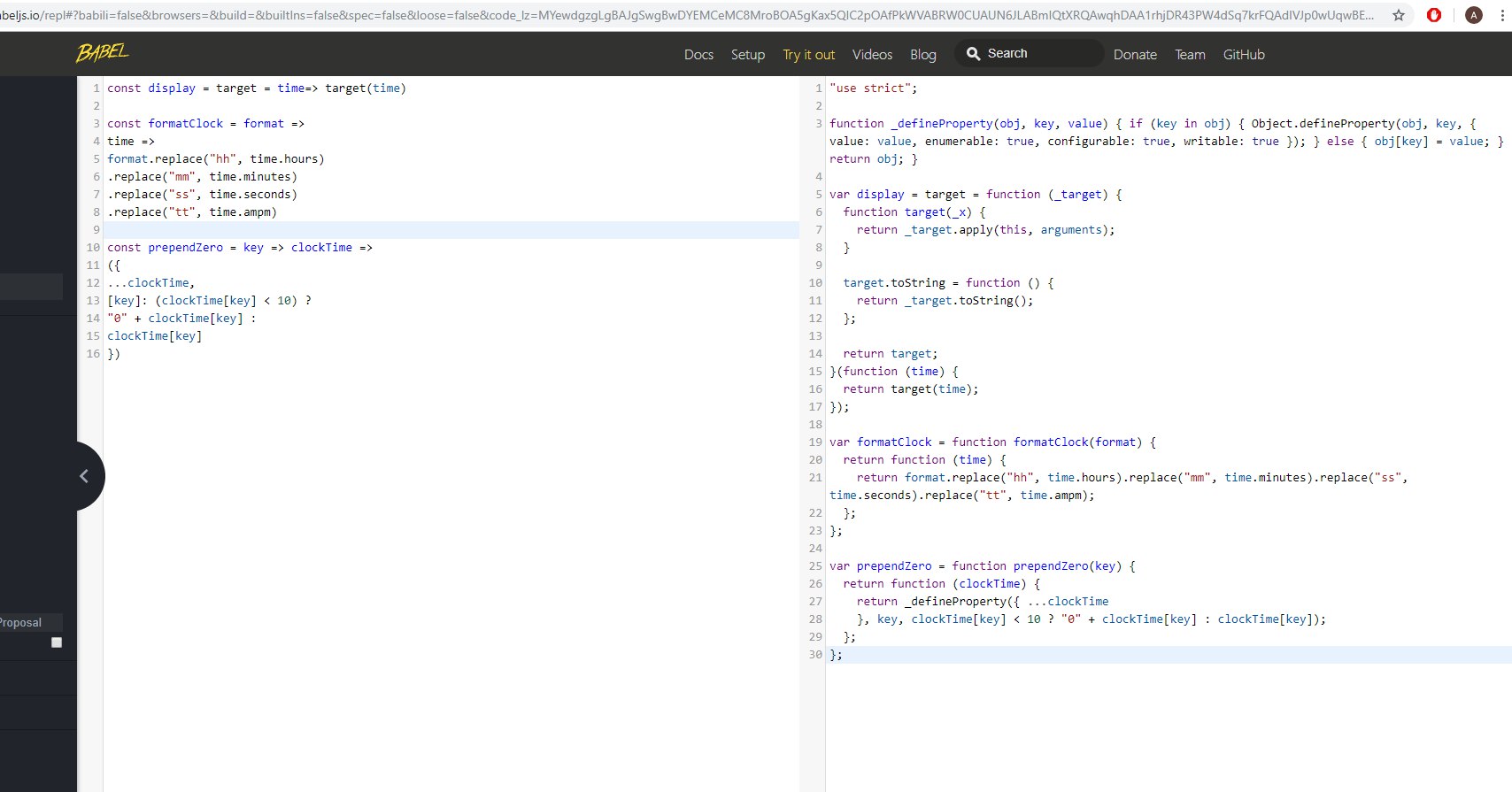Open the Opera red extension icon
Viewport: 1512px width, 792px height.
click(x=1434, y=15)
